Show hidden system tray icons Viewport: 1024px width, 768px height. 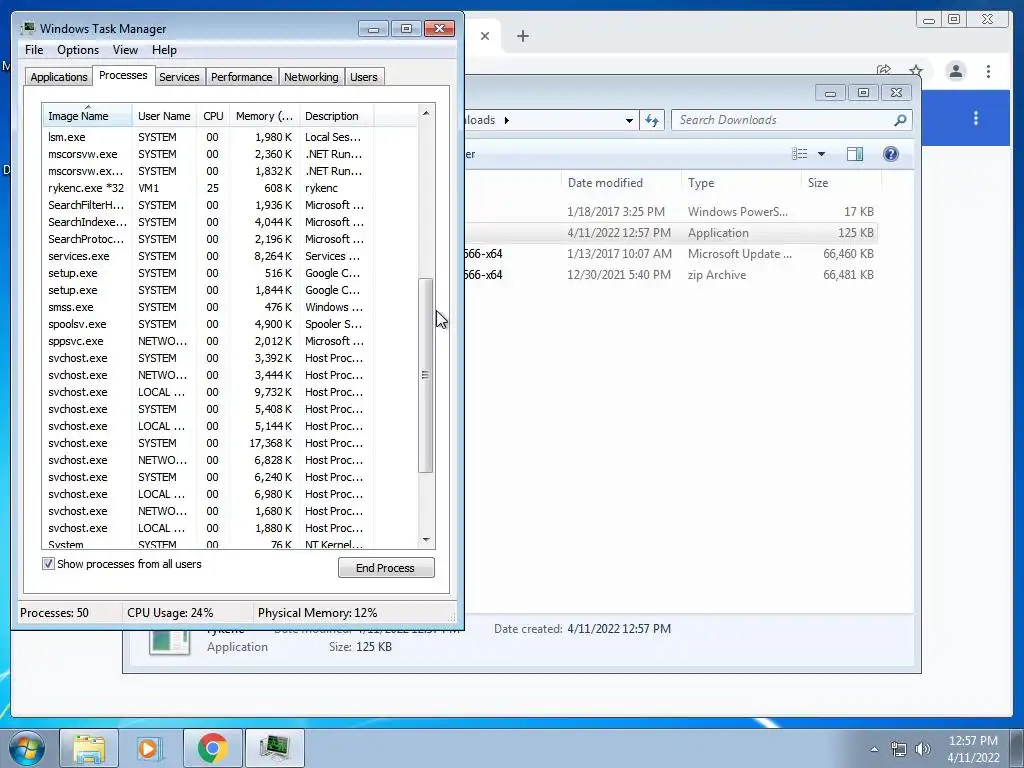874,750
